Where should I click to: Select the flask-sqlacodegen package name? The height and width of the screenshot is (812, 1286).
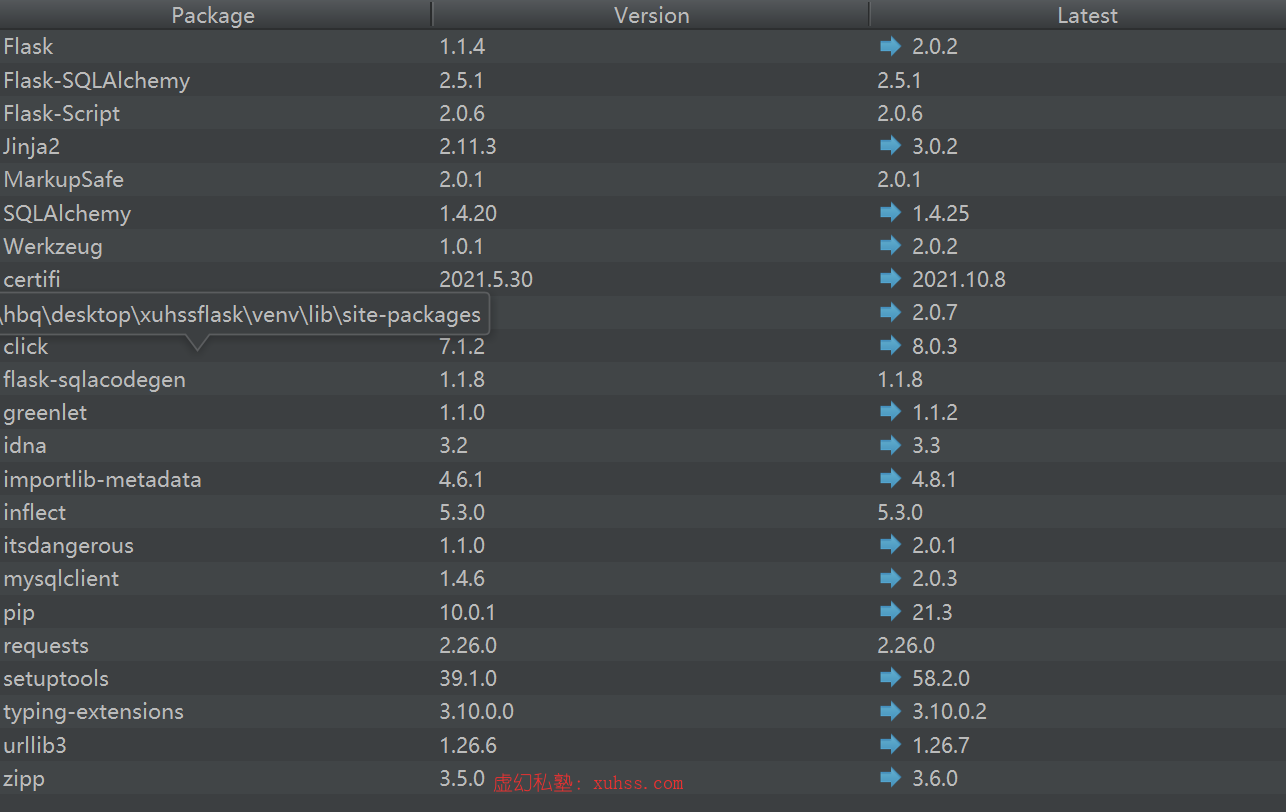click(95, 380)
